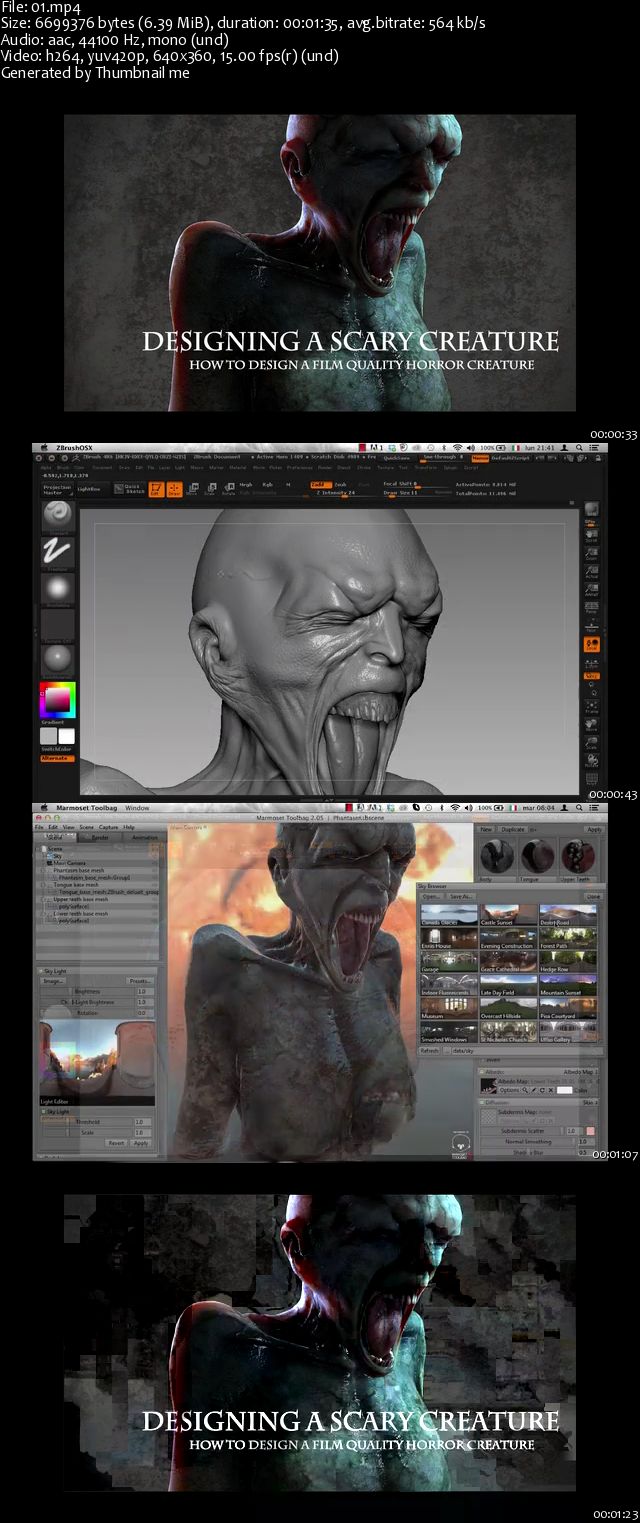Select Tongue material thumbnail in Marmoset
The height and width of the screenshot is (1523, 640).
[x=538, y=857]
